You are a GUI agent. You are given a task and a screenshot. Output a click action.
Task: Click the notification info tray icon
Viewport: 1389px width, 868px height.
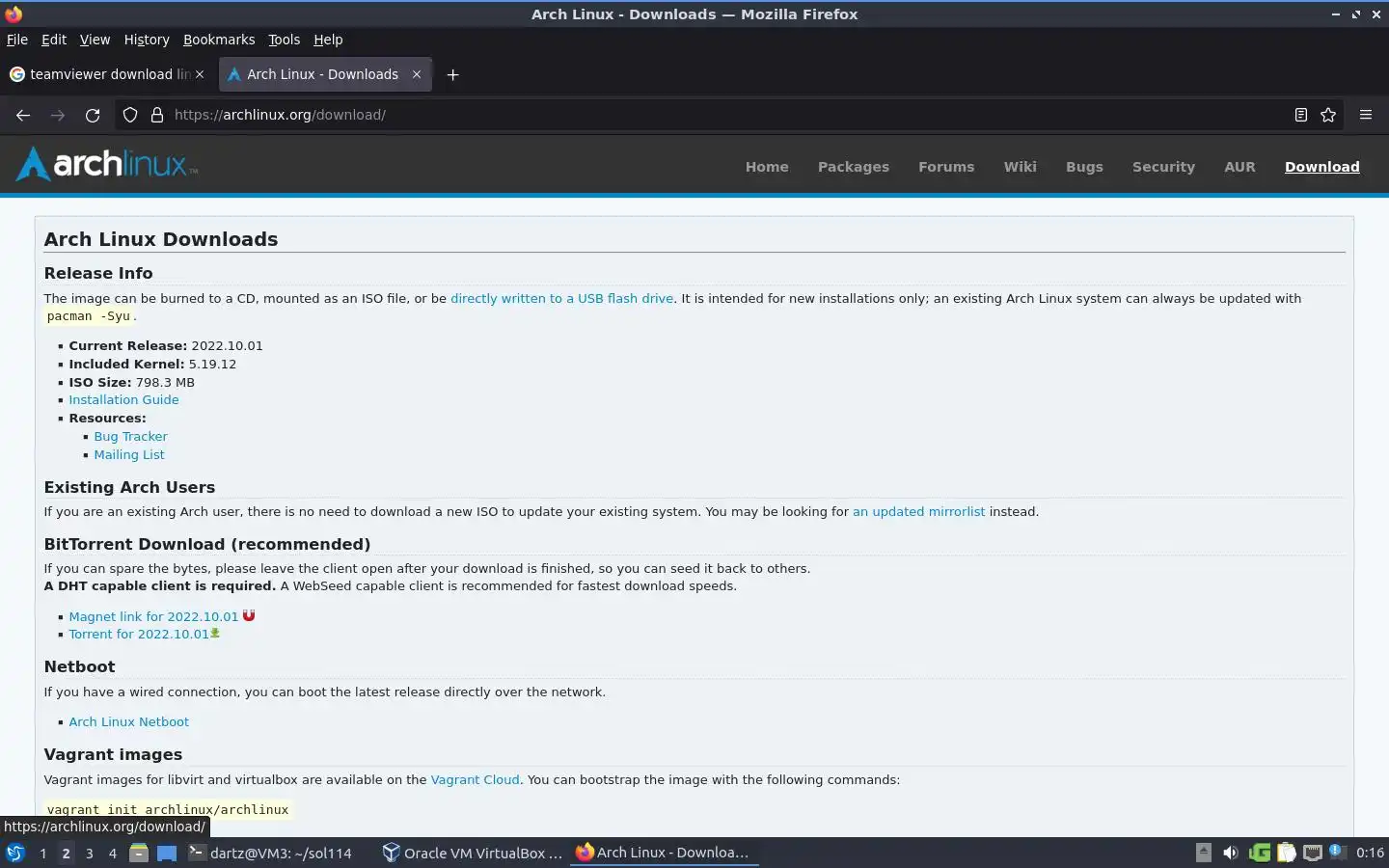[1337, 852]
